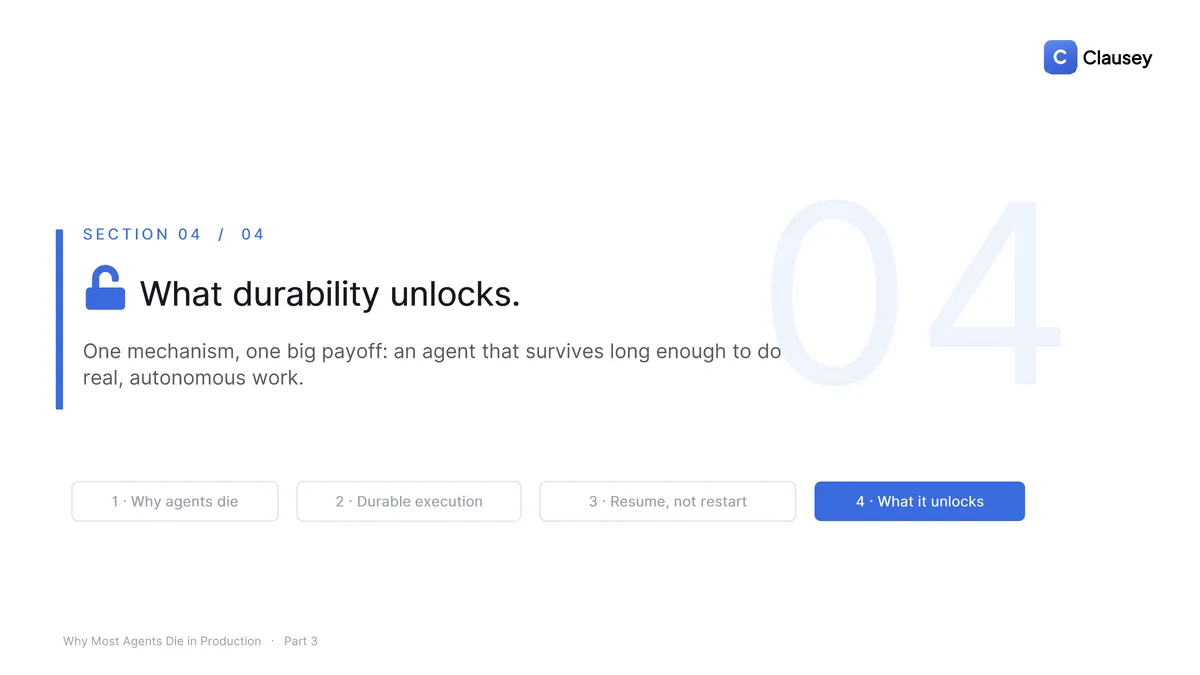The image size is (1200, 675).
Task: Select the "1 · Why agents die" pill
Action: coord(175,501)
